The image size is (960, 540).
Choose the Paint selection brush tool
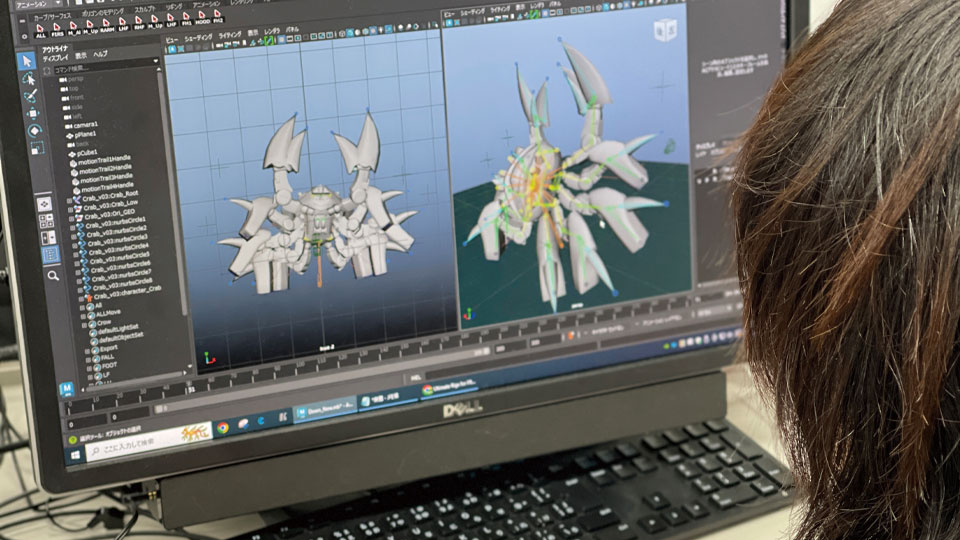tap(31, 96)
